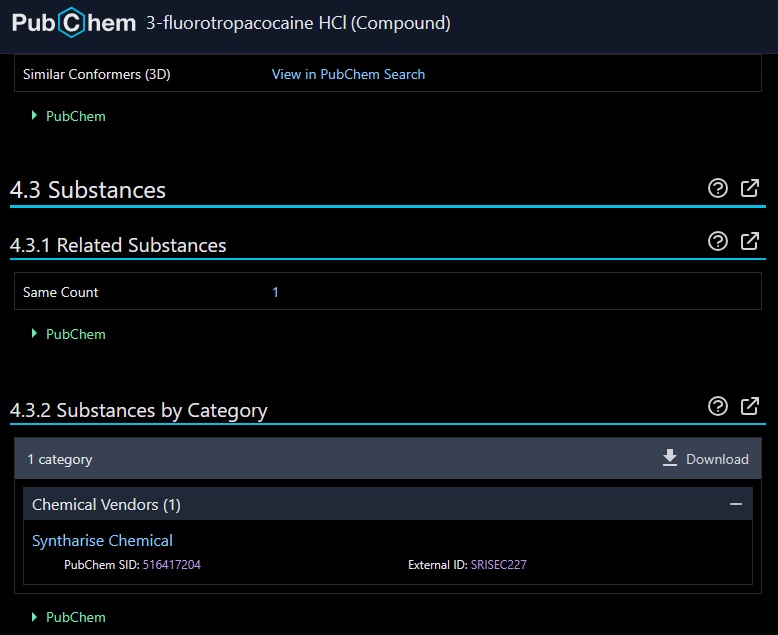Open External ID SRISEC227 link
Image resolution: width=778 pixels, height=635 pixels.
(499, 565)
